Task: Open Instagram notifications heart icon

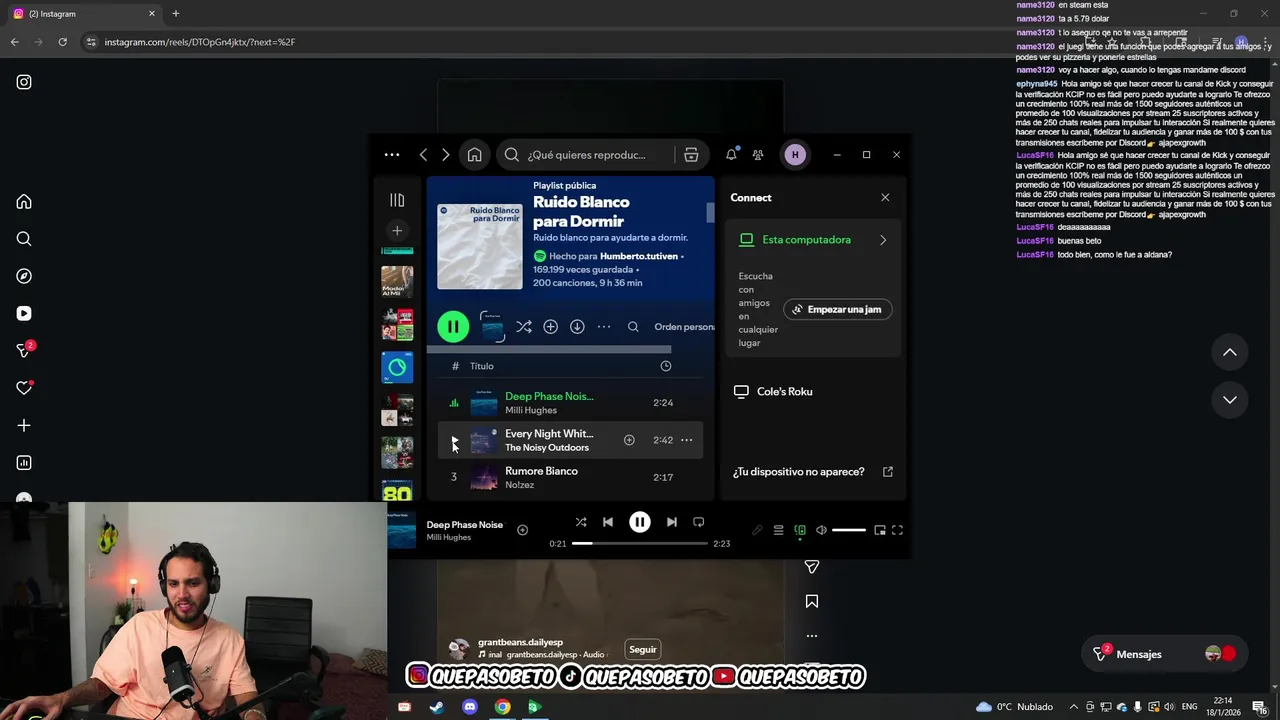Action: (x=24, y=388)
